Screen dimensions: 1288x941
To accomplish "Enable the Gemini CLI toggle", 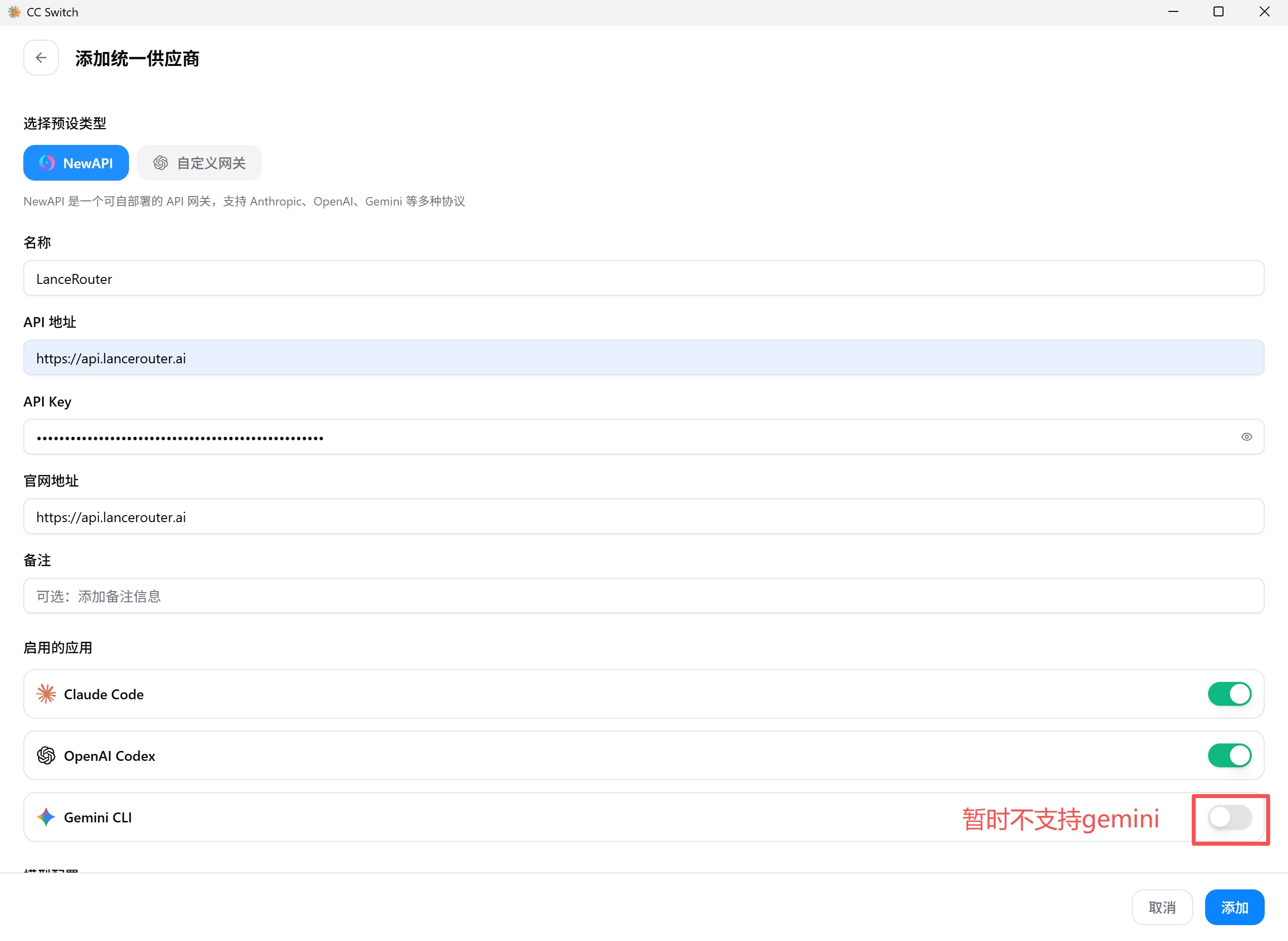I will 1229,817.
